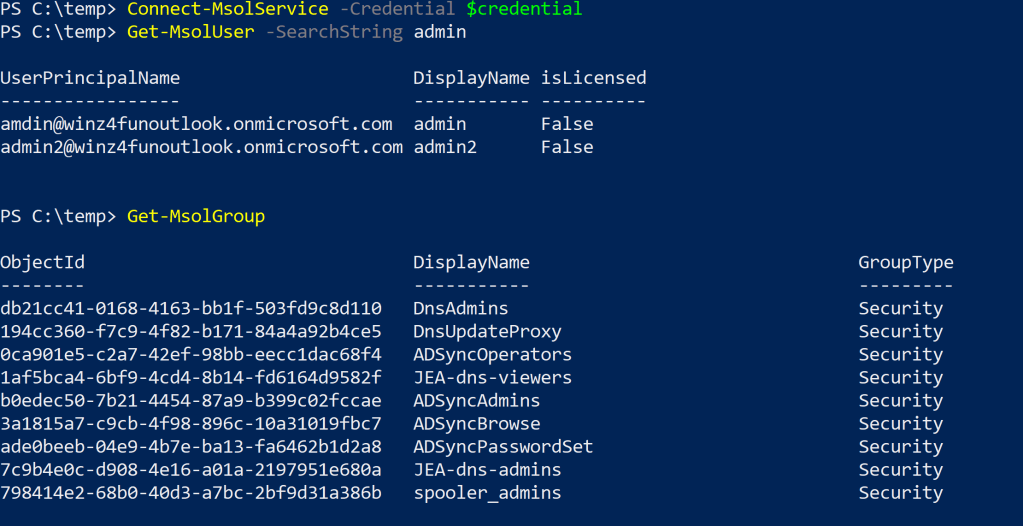Click the spooler_admins group name
The width and height of the screenshot is (1023, 526).
(x=487, y=493)
